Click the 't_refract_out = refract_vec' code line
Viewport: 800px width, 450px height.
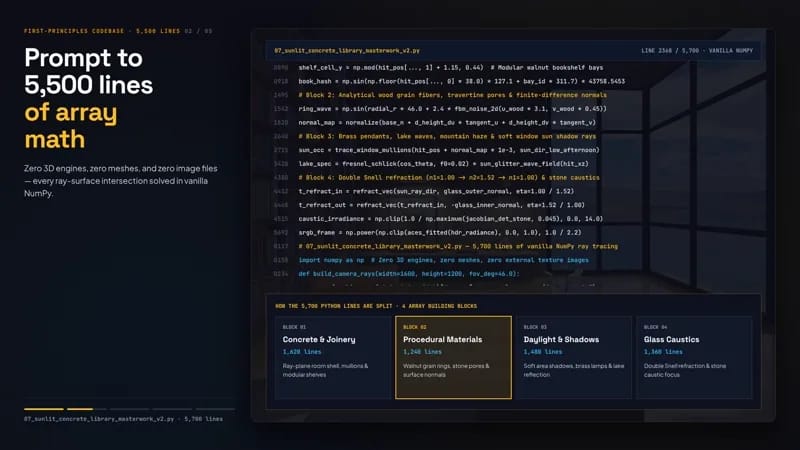tap(441, 205)
